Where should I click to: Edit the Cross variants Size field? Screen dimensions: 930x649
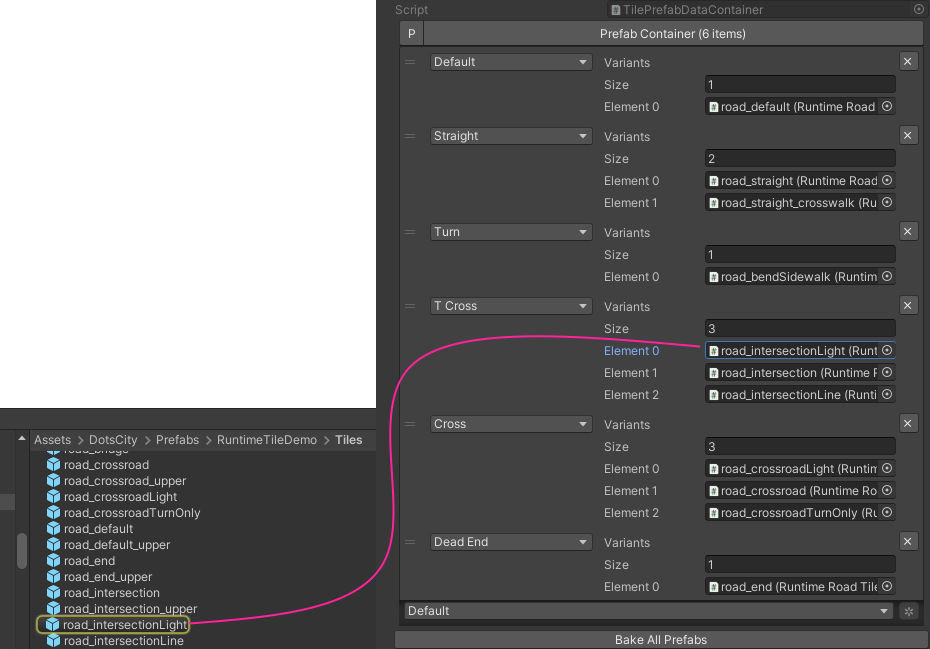click(800, 447)
